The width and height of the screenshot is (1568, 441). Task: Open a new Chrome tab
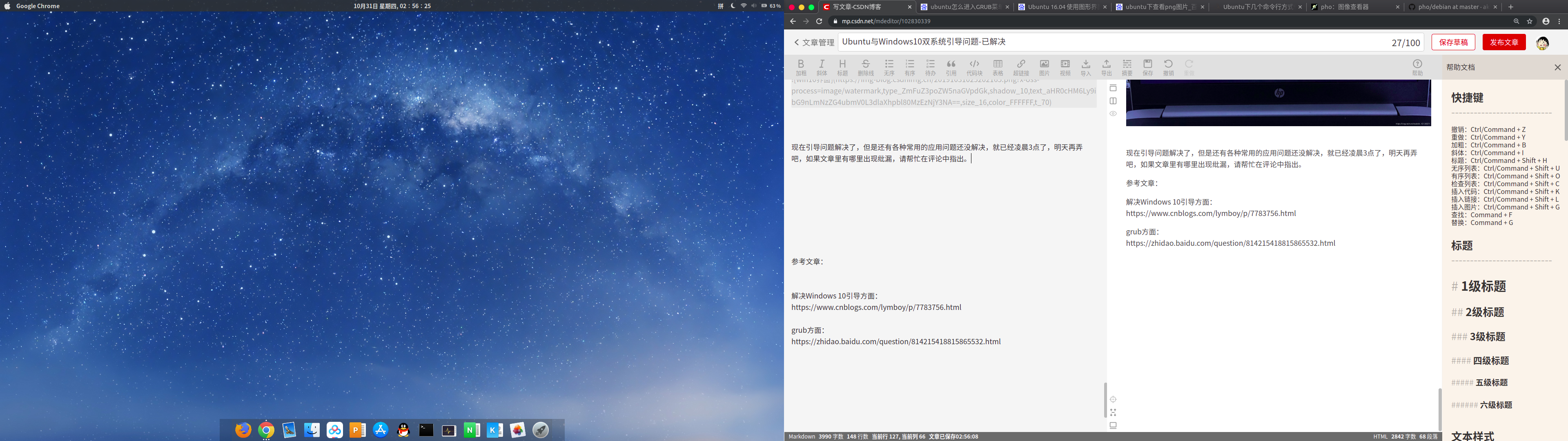click(1511, 7)
